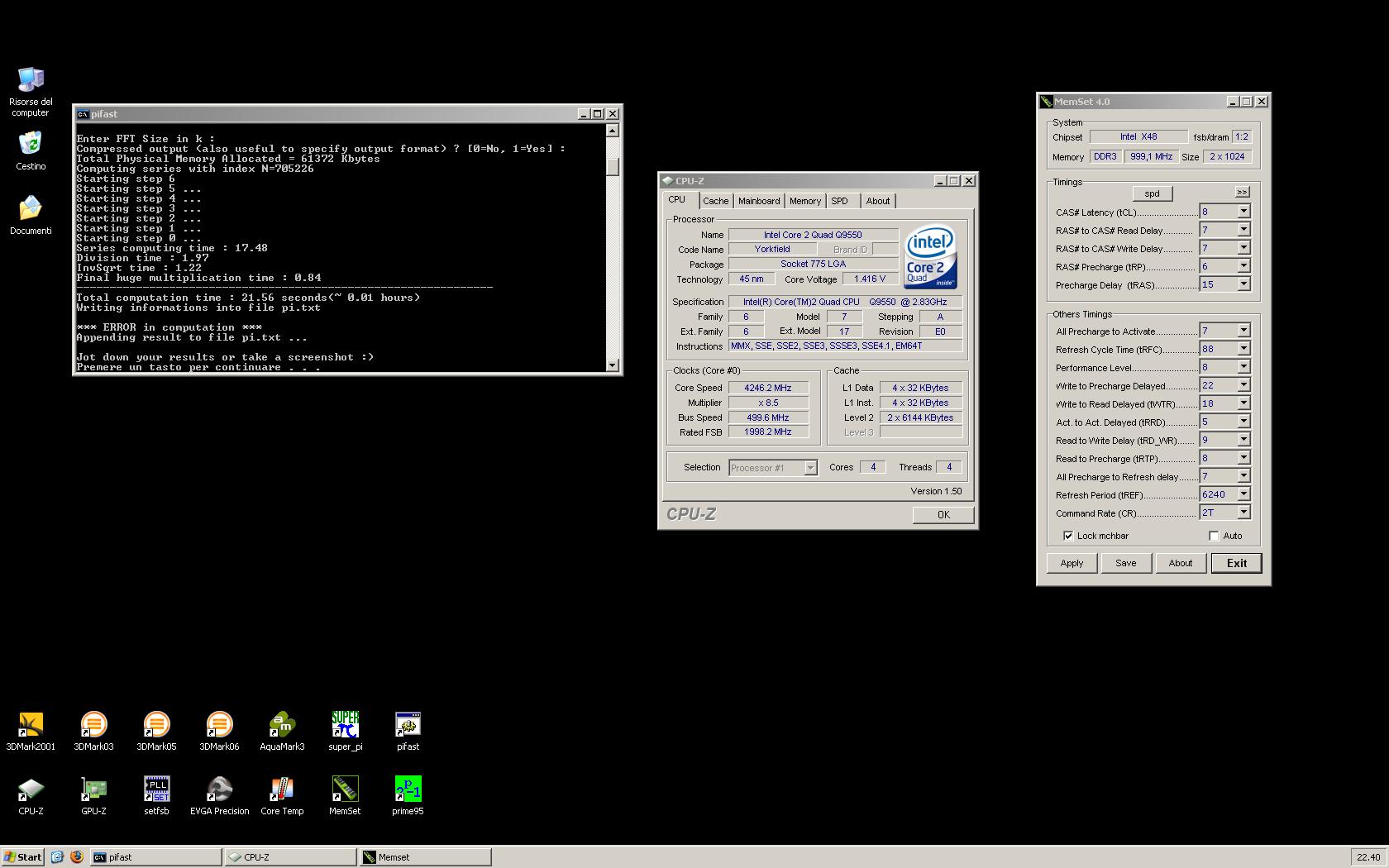Expand RAS# to CAS# Write Delay dropdown
1389x868 pixels.
pyautogui.click(x=1243, y=248)
